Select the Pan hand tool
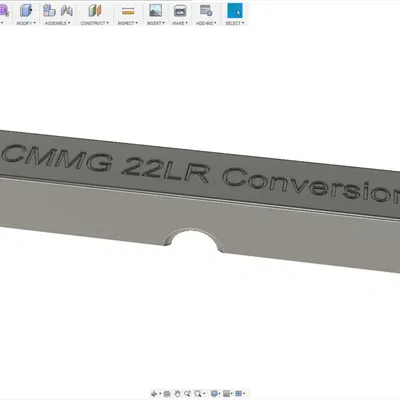This screenshot has height=400, width=400. pyautogui.click(x=177, y=394)
